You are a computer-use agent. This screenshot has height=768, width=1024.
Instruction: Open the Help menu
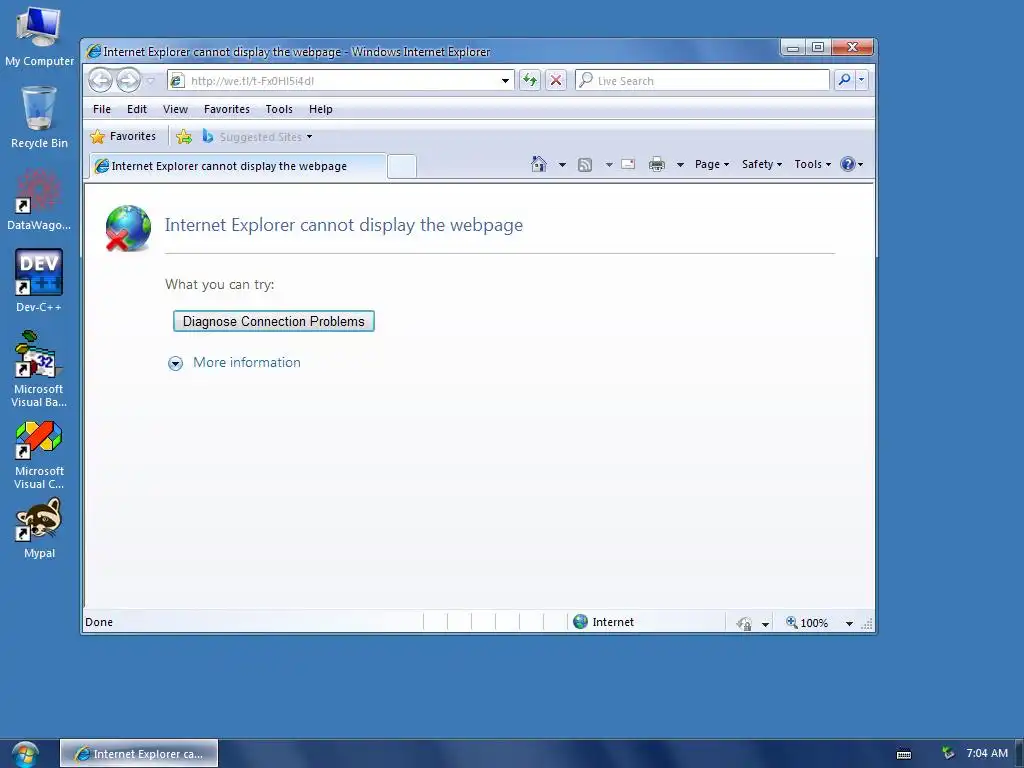pyautogui.click(x=320, y=109)
